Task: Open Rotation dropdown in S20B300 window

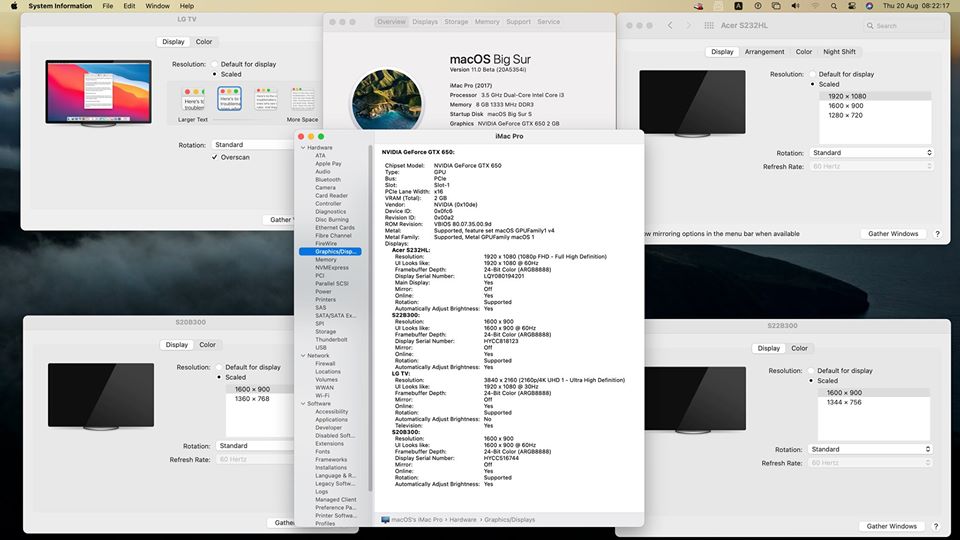Action: pos(257,446)
